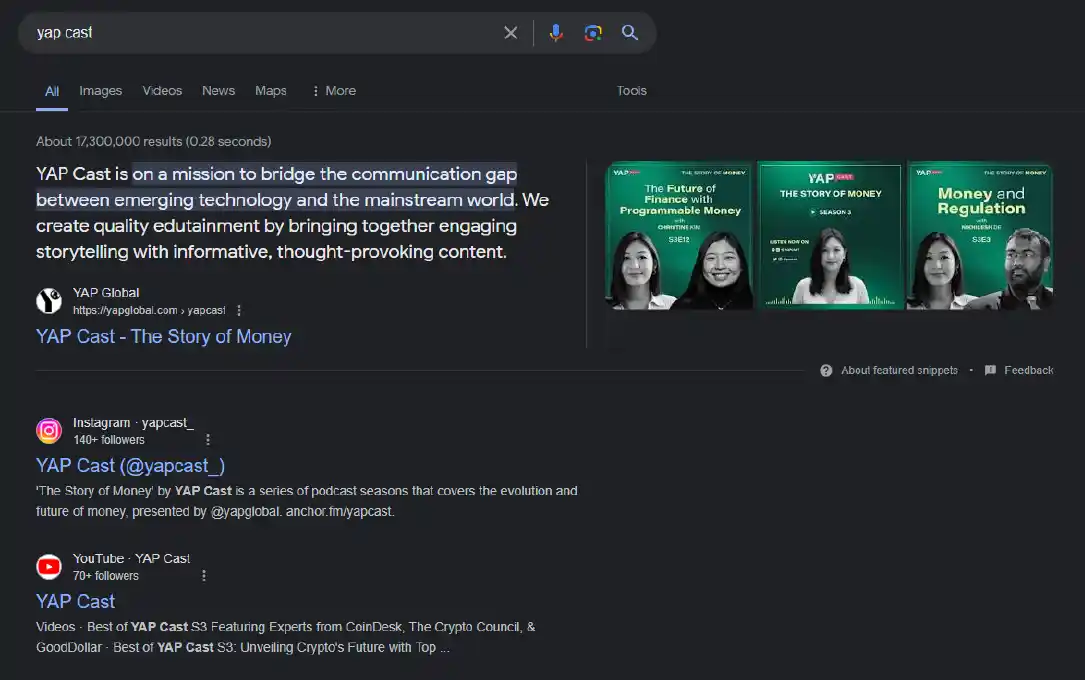The image size is (1085, 680).
Task: Click the Instagram logo icon
Action: tap(49, 431)
